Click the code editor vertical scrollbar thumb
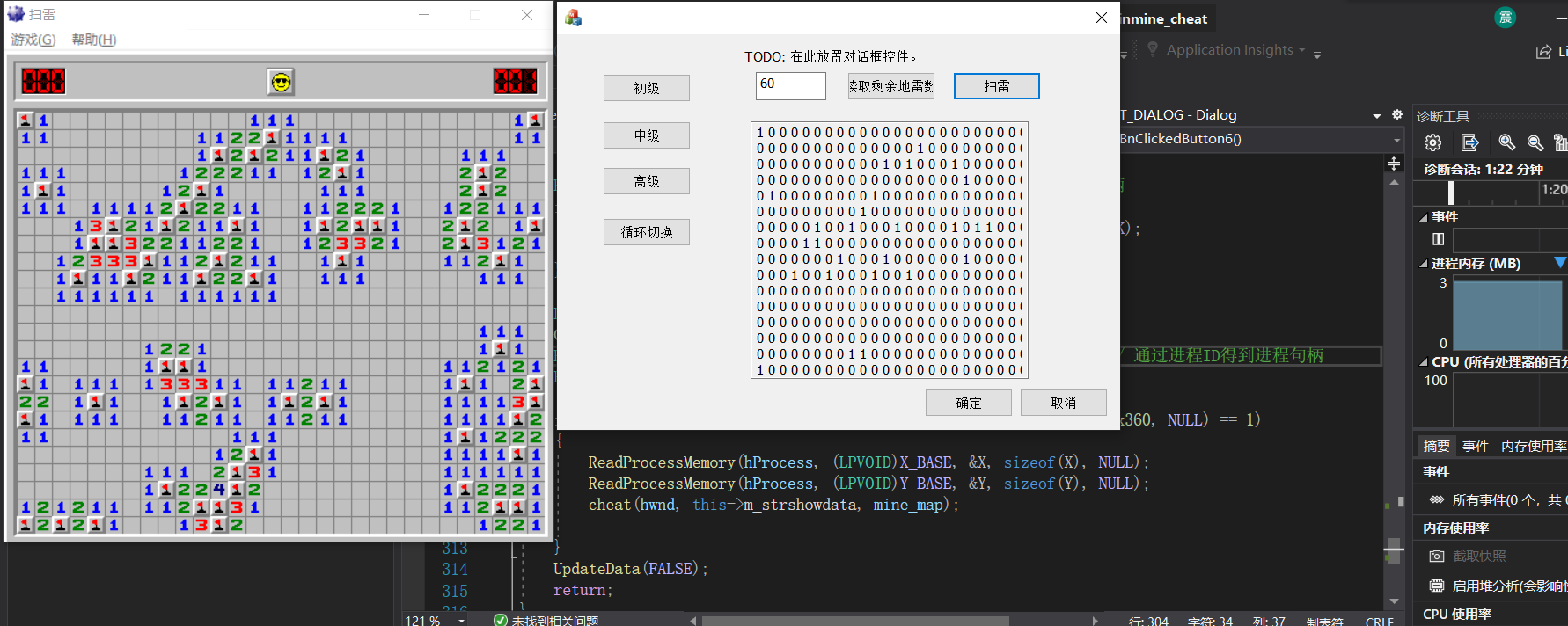Viewport: 1568px width, 626px height. (1394, 550)
